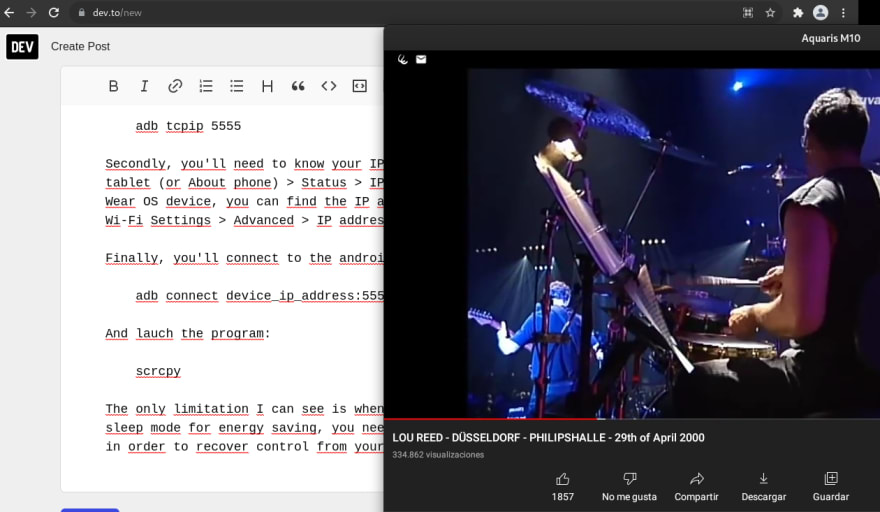
Task: Insert inline code with angle brackets icon
Action: (329, 86)
